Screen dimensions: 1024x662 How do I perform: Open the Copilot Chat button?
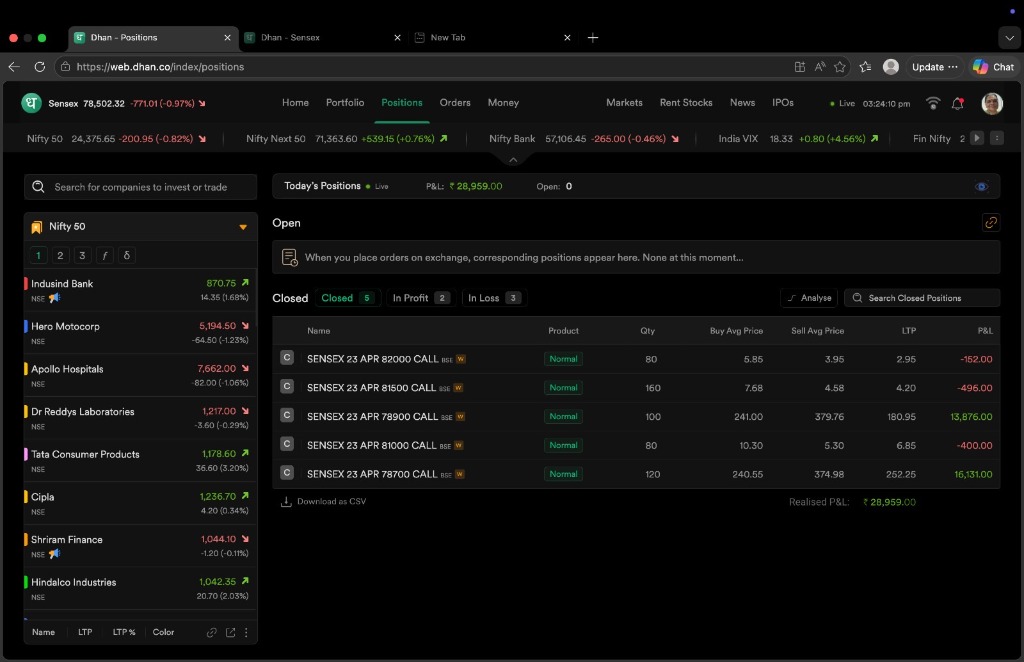[993, 67]
